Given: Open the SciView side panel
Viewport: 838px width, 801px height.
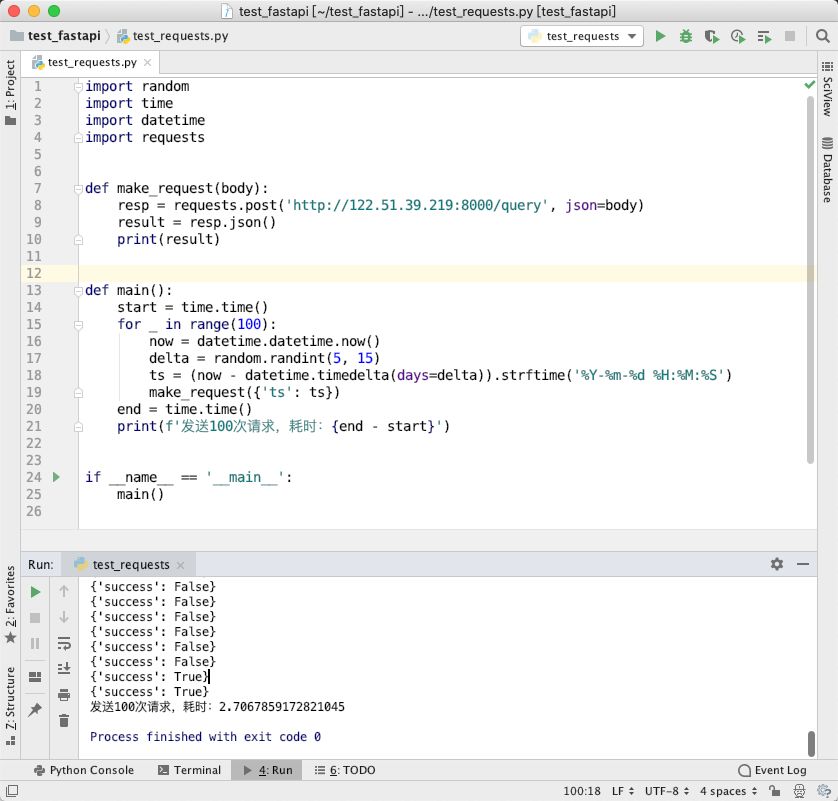Looking at the screenshot, I should (x=827, y=89).
